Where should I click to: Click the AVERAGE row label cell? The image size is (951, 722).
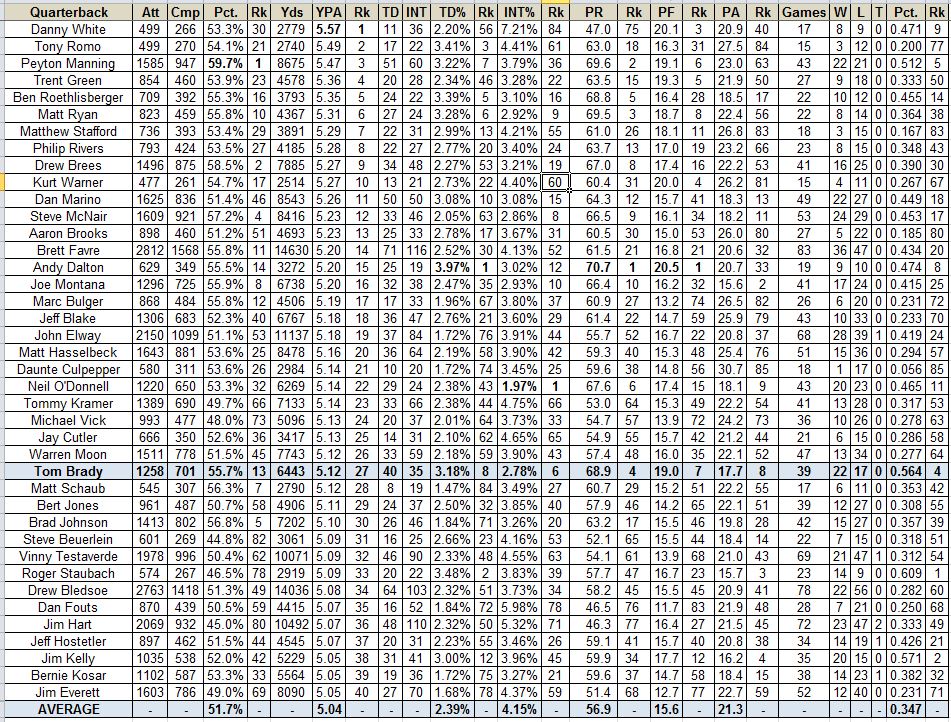(67, 709)
